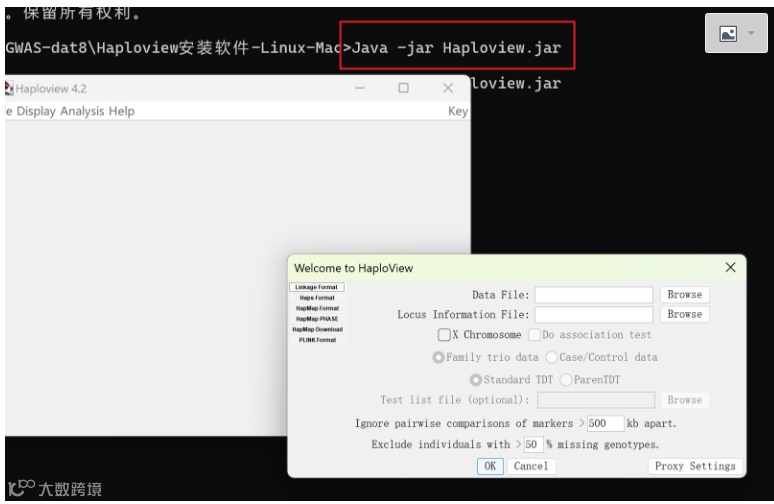
Task: Enable the X Chromosome checkbox
Action: pos(444,335)
